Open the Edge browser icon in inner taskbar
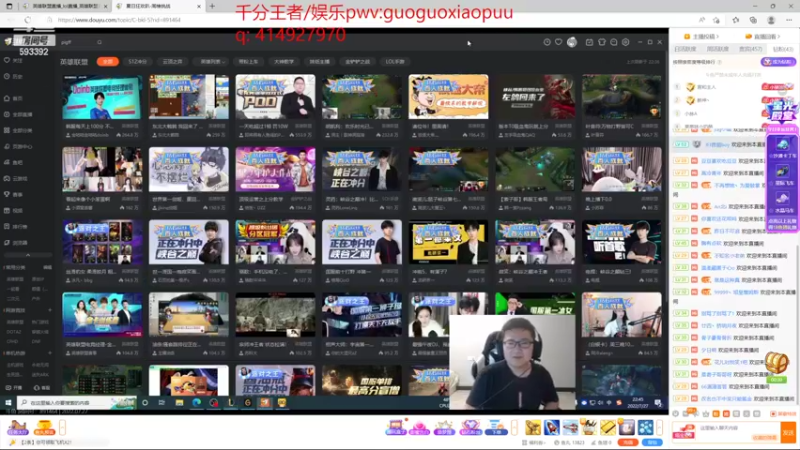This screenshot has height=450, width=800. pos(196,403)
